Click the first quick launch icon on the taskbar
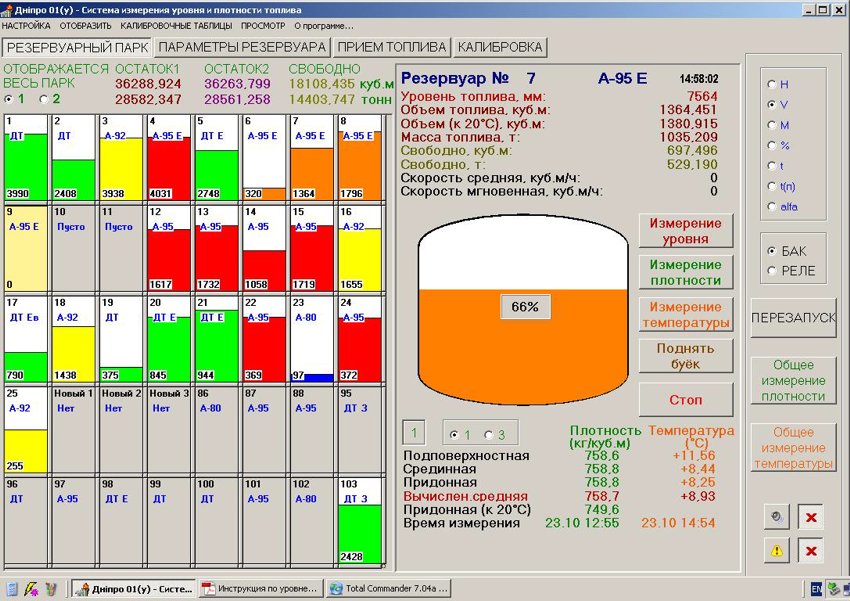 click(x=13, y=589)
